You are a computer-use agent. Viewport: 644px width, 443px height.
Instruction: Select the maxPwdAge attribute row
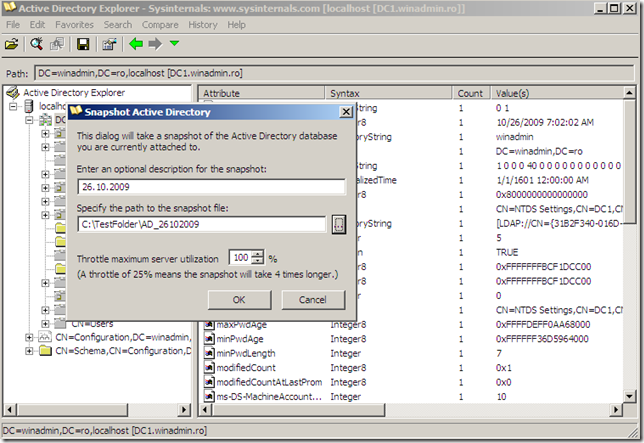[x=413, y=324]
